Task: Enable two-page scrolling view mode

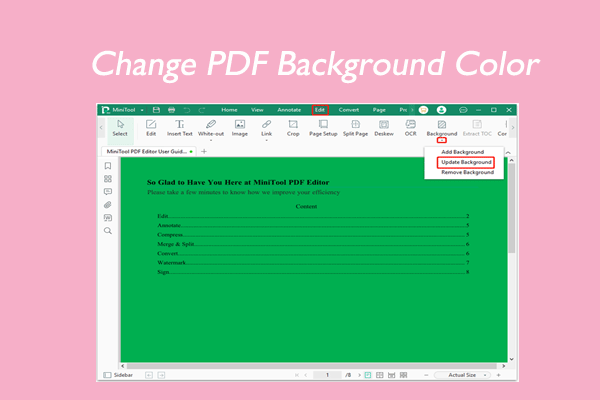Action: pos(403,375)
